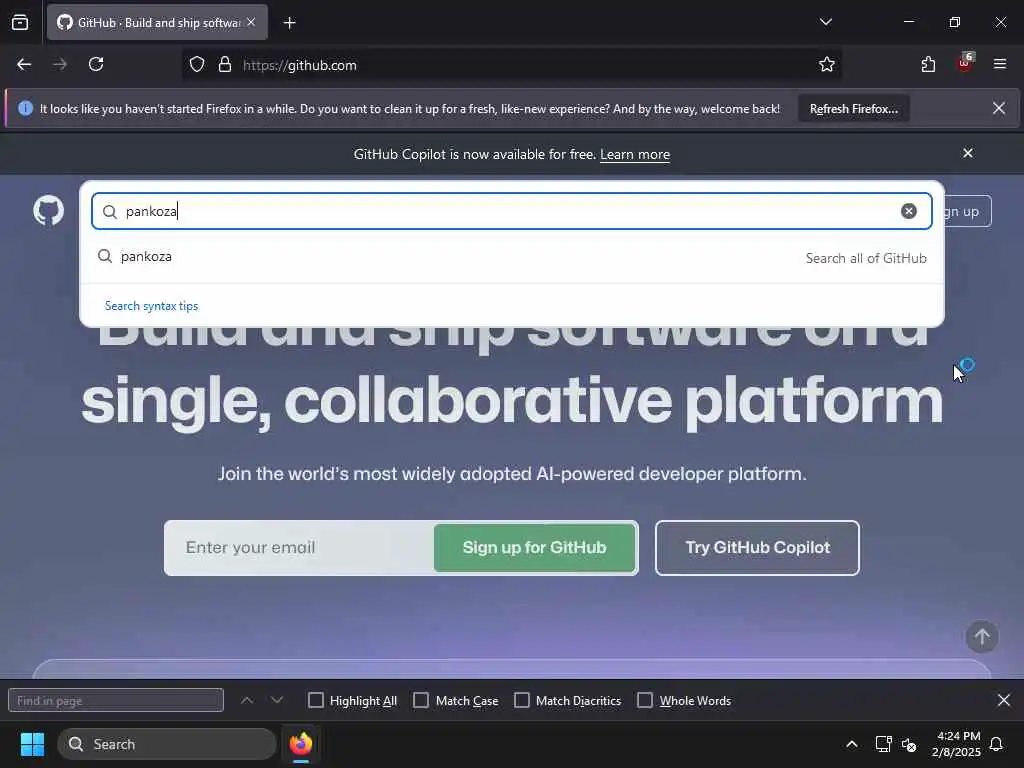The width and height of the screenshot is (1024, 768).
Task: Click the Windows taskbar Search box
Action: point(167,744)
